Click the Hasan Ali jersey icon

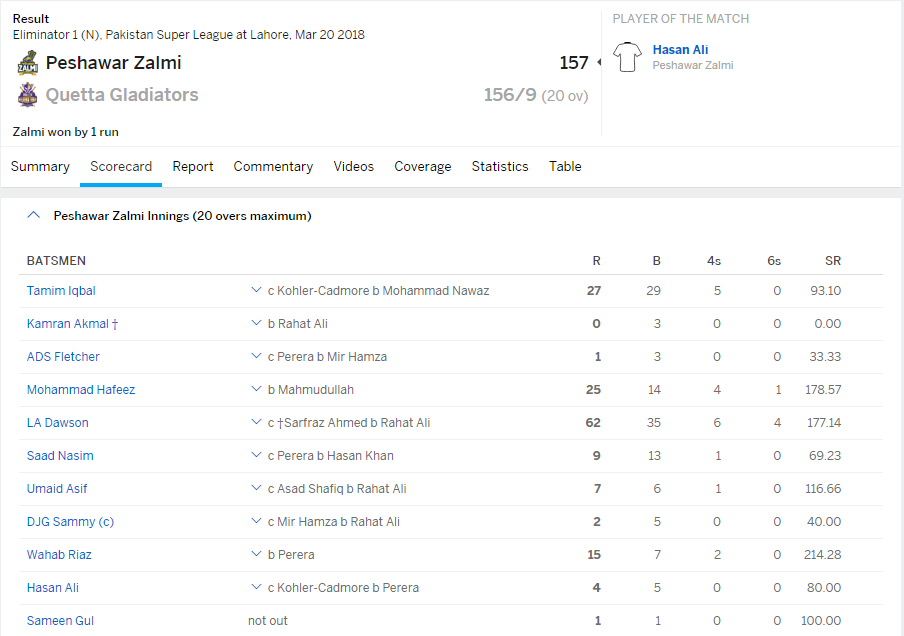[x=628, y=57]
